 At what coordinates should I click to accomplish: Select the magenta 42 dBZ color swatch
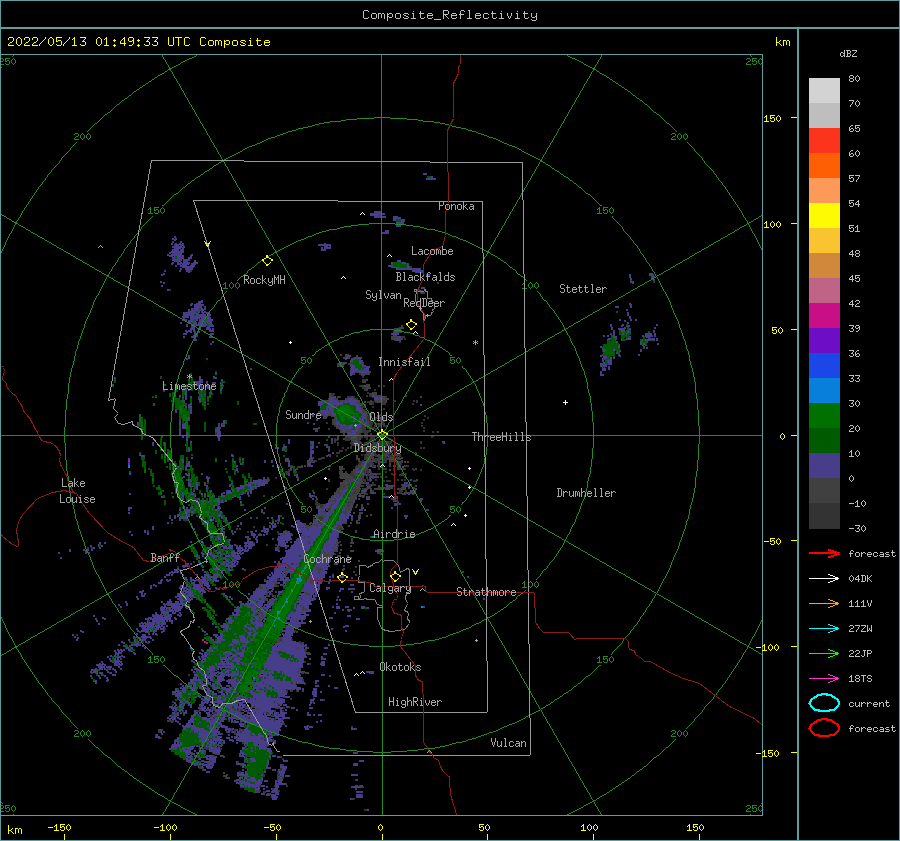824,315
